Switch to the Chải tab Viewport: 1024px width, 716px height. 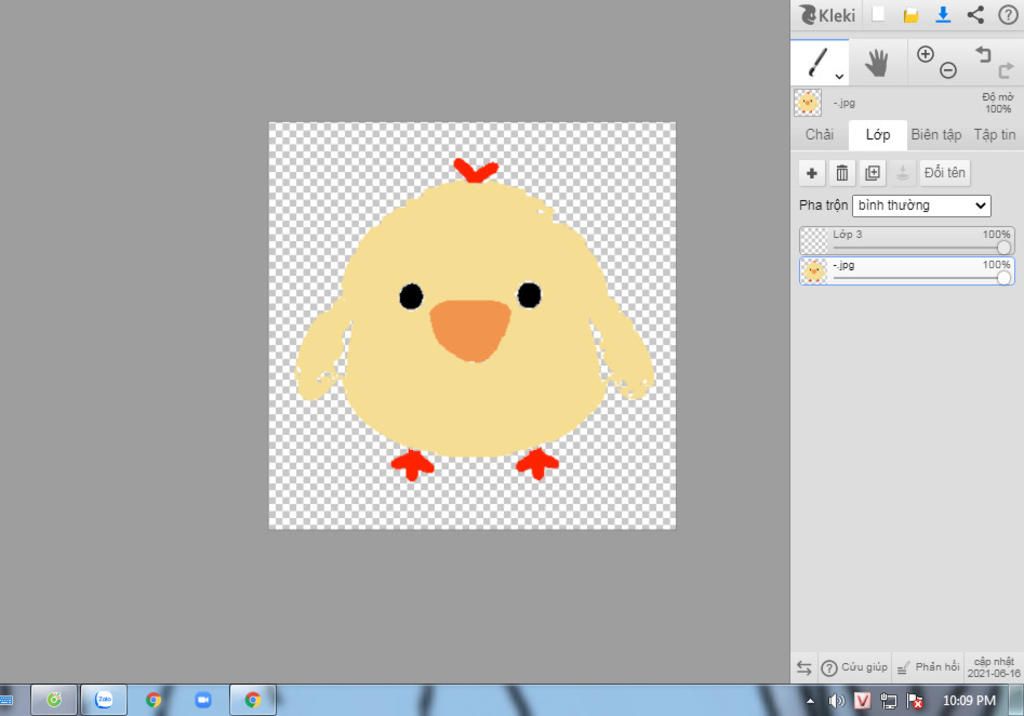[x=819, y=135]
